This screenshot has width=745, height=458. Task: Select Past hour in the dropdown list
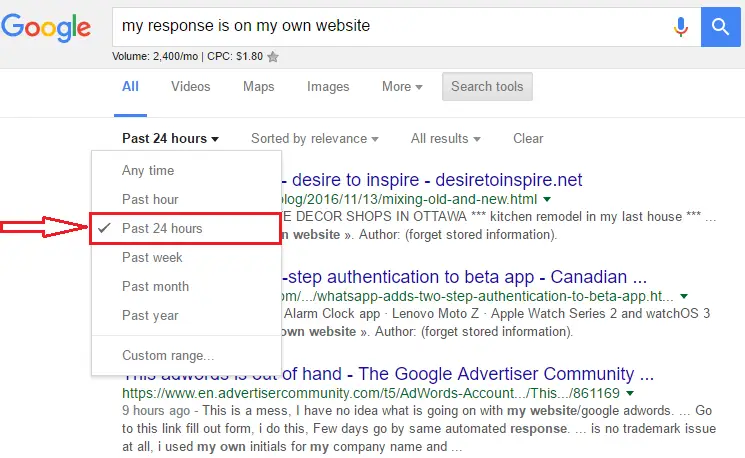[x=150, y=200]
